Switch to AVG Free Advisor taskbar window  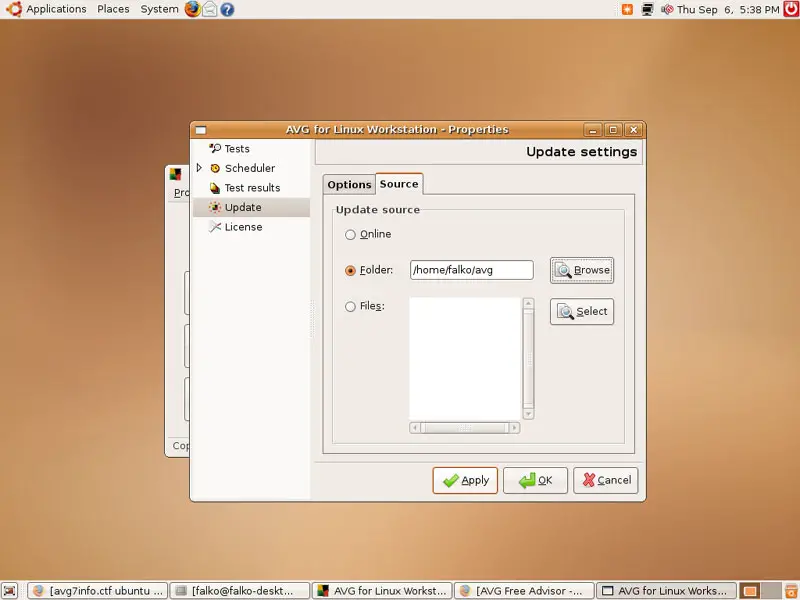click(x=524, y=591)
